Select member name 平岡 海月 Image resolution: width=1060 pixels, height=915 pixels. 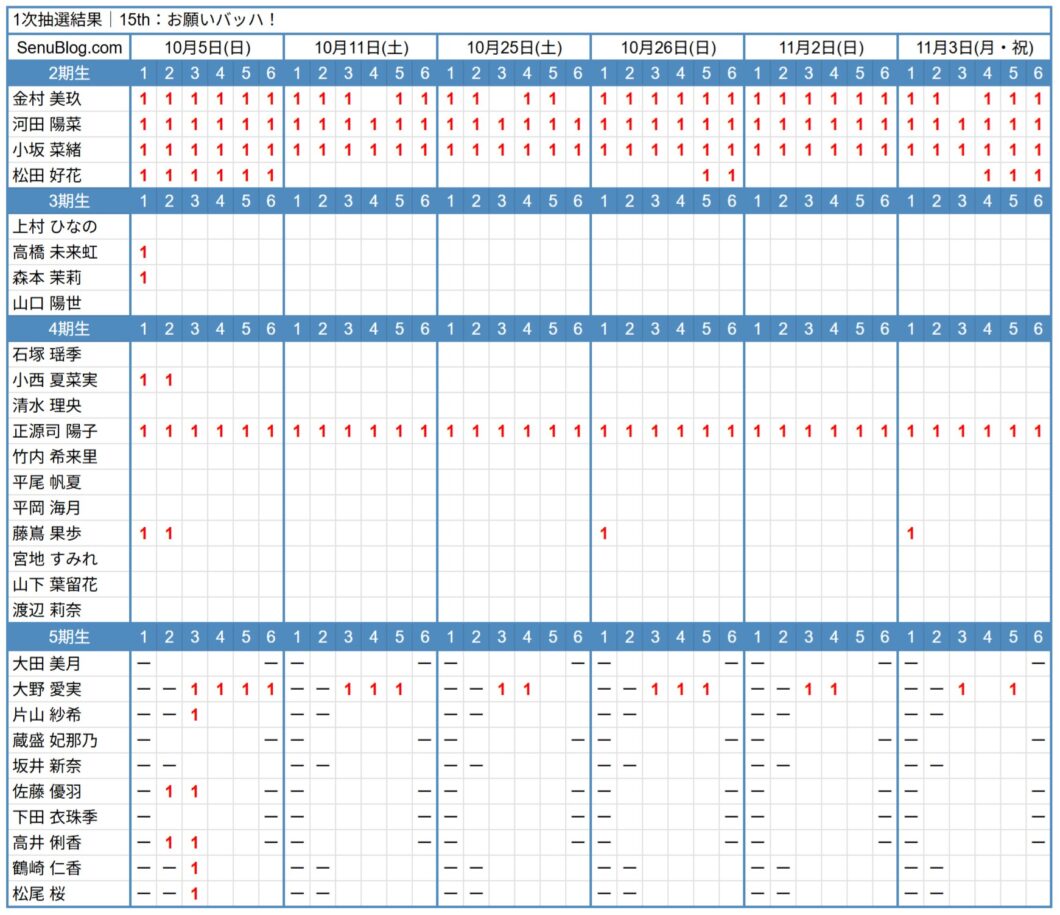pyautogui.click(x=47, y=508)
